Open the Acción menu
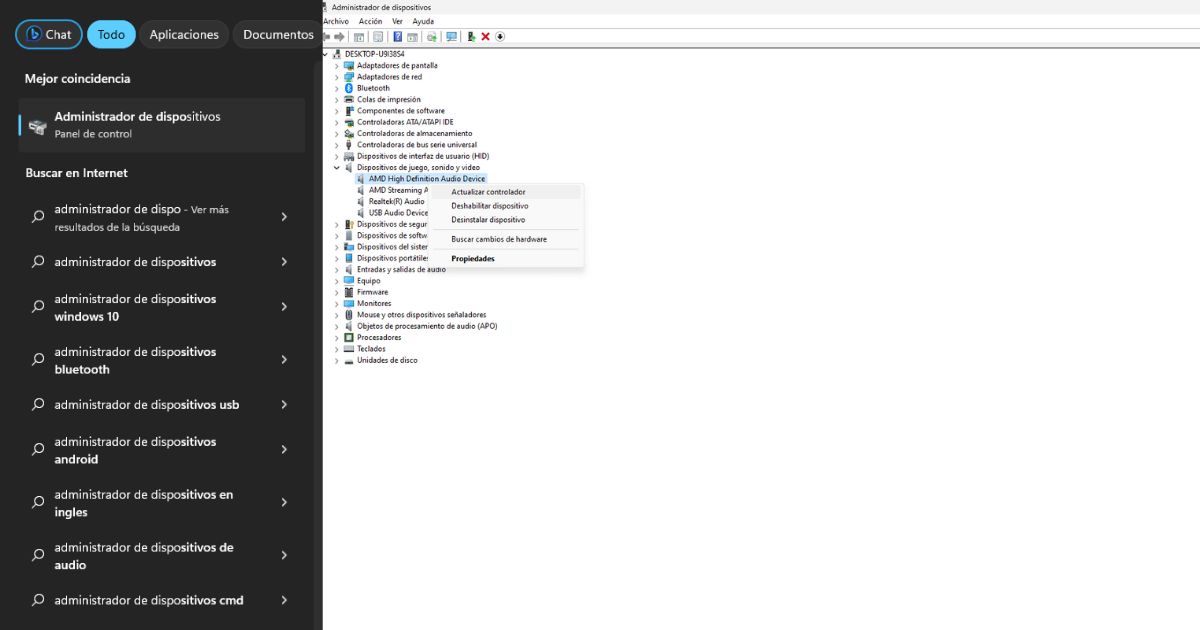 point(370,21)
